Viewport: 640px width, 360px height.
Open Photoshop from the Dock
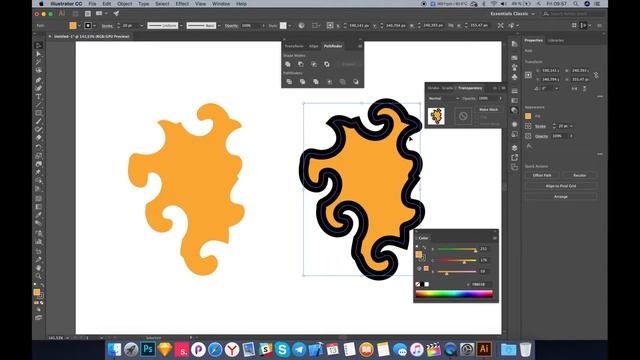(148, 349)
